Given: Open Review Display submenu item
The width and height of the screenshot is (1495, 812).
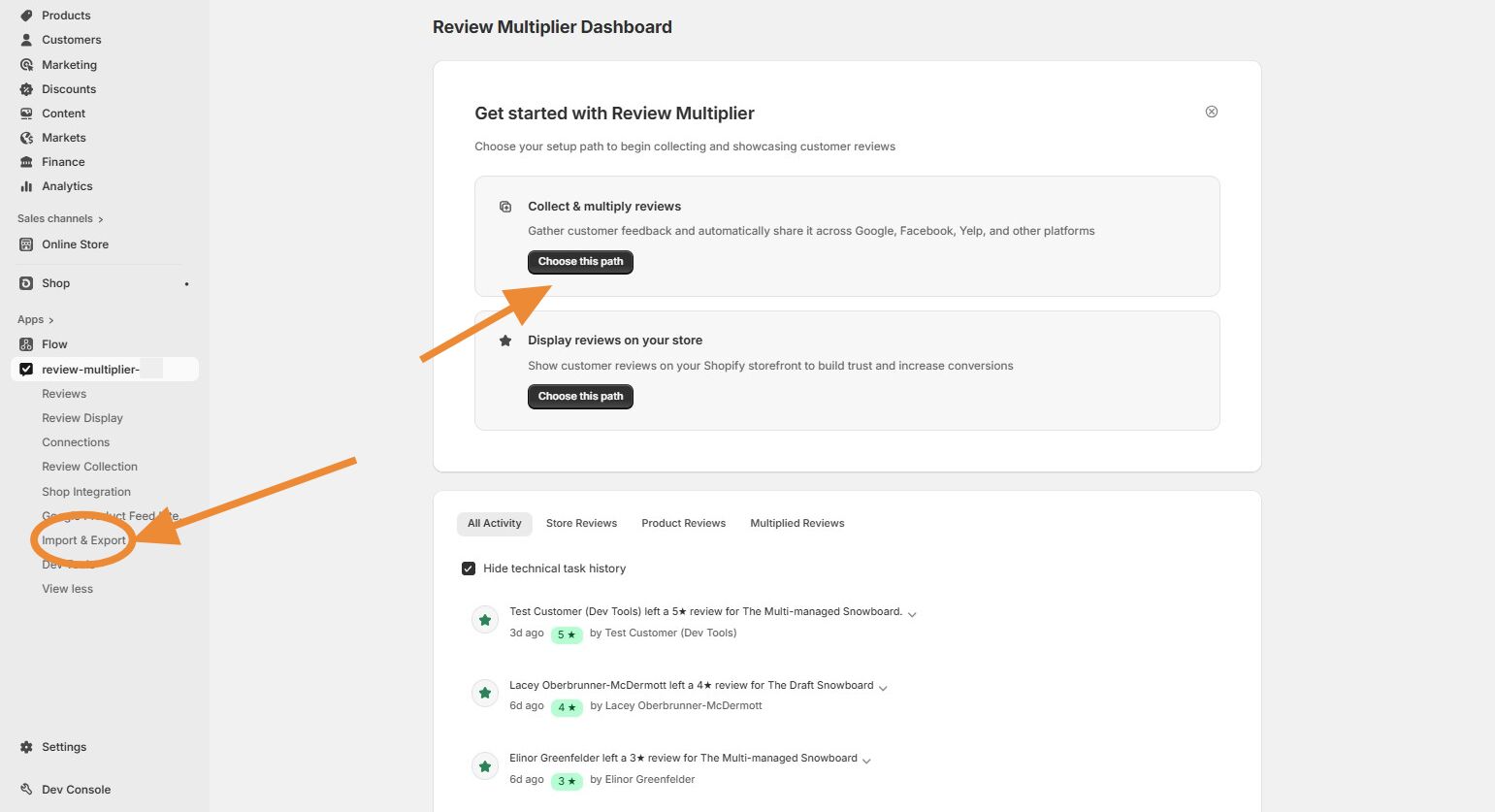Looking at the screenshot, I should [x=82, y=418].
